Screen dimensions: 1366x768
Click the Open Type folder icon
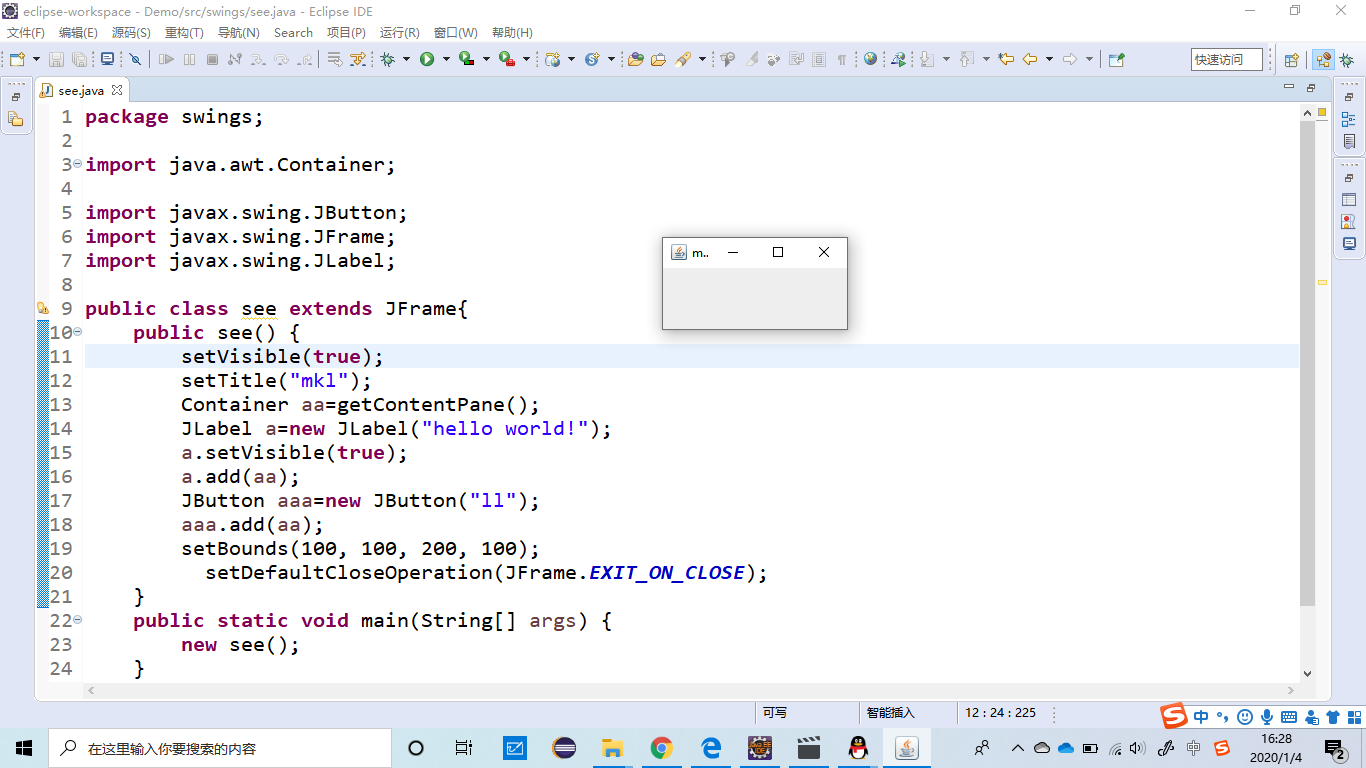pyautogui.click(x=635, y=59)
